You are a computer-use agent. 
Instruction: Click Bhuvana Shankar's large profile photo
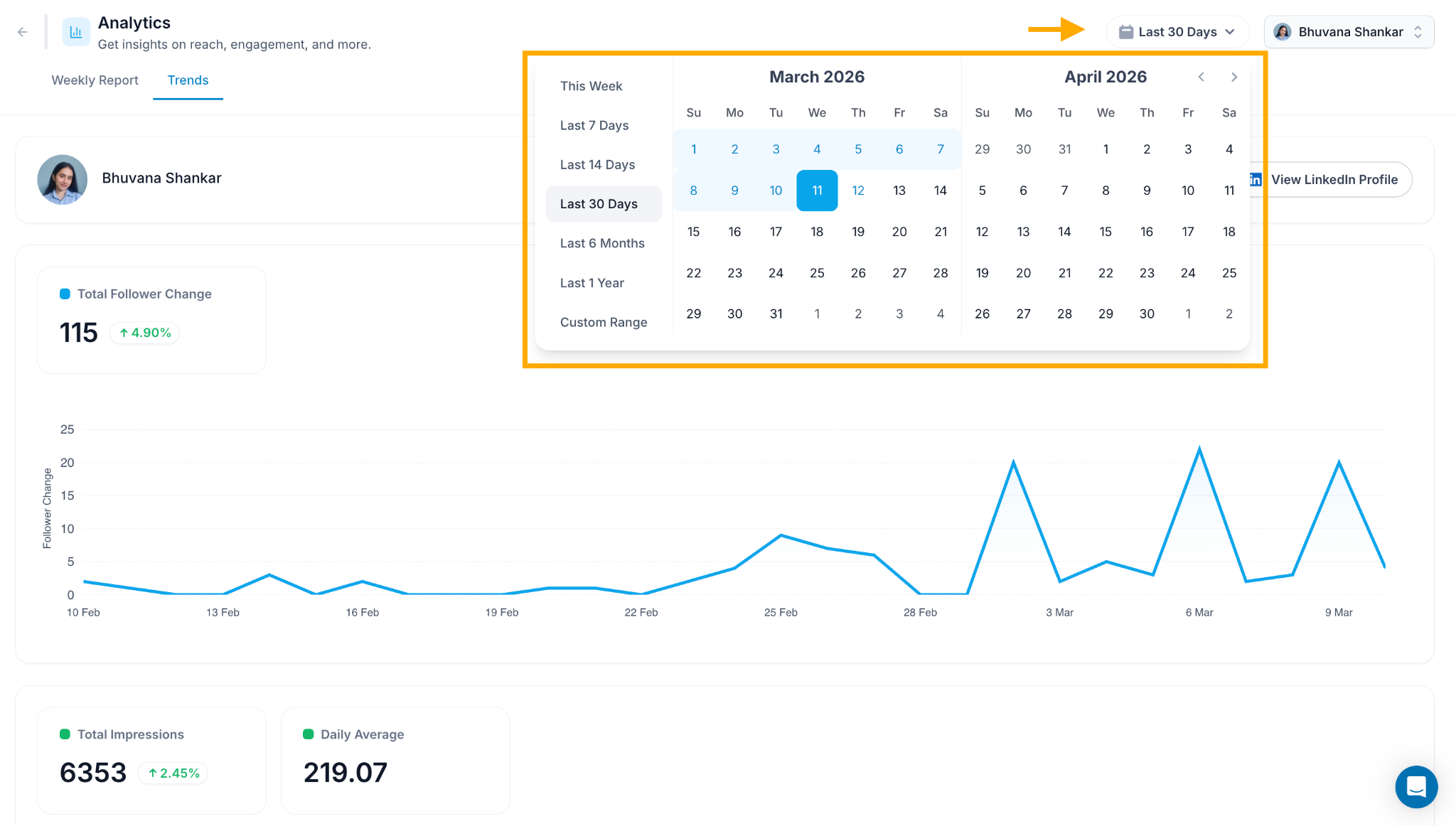coord(63,179)
